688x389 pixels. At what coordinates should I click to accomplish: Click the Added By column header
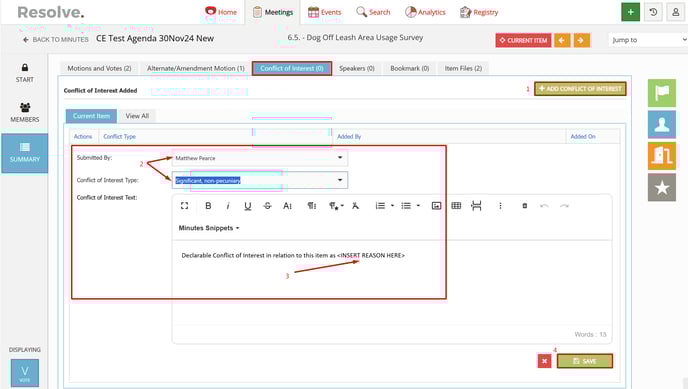(x=349, y=136)
